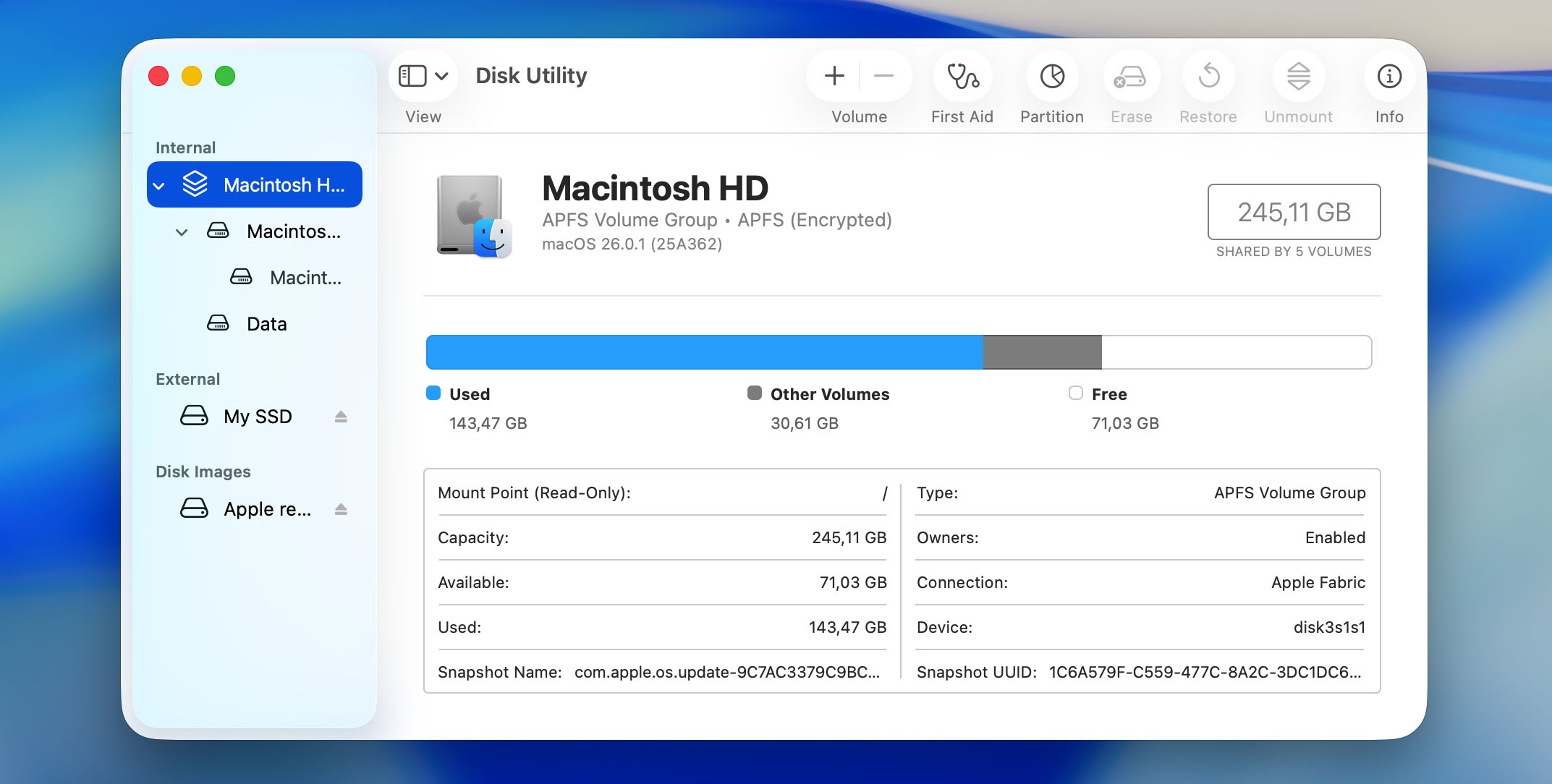Click the External section header
This screenshot has width=1552, height=784.
click(x=187, y=379)
